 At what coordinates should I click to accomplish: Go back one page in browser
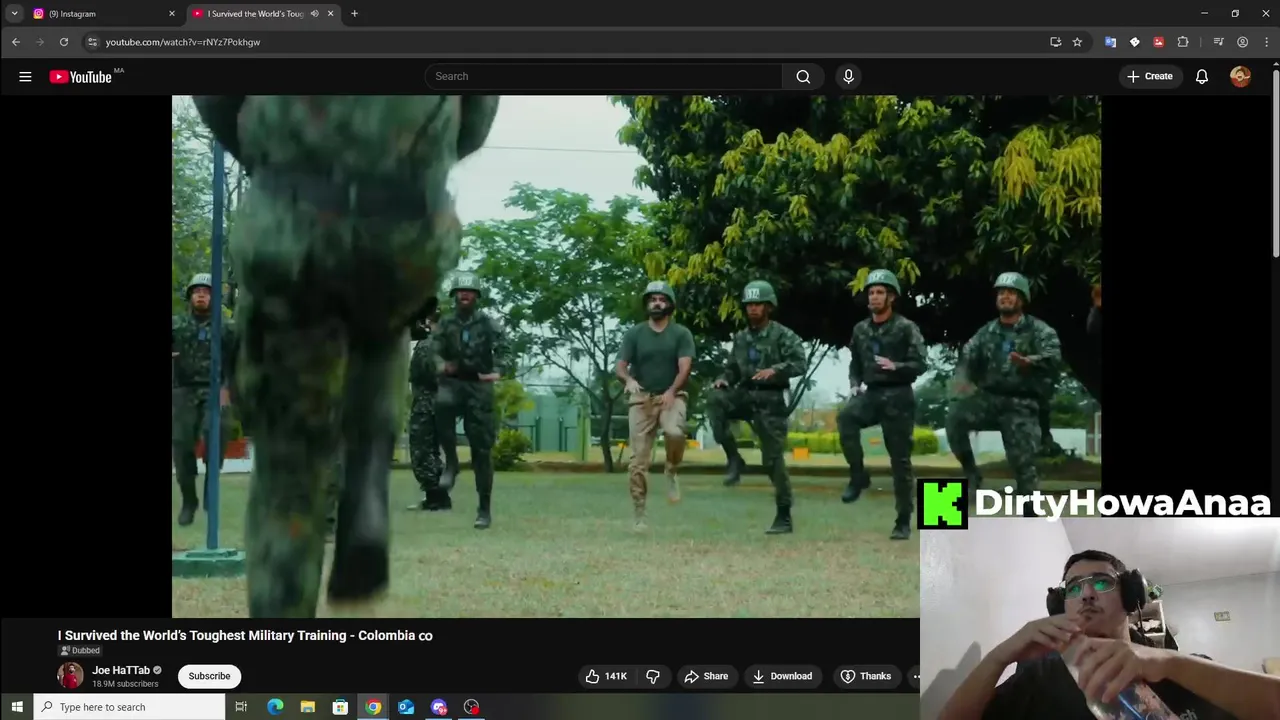pyautogui.click(x=16, y=42)
